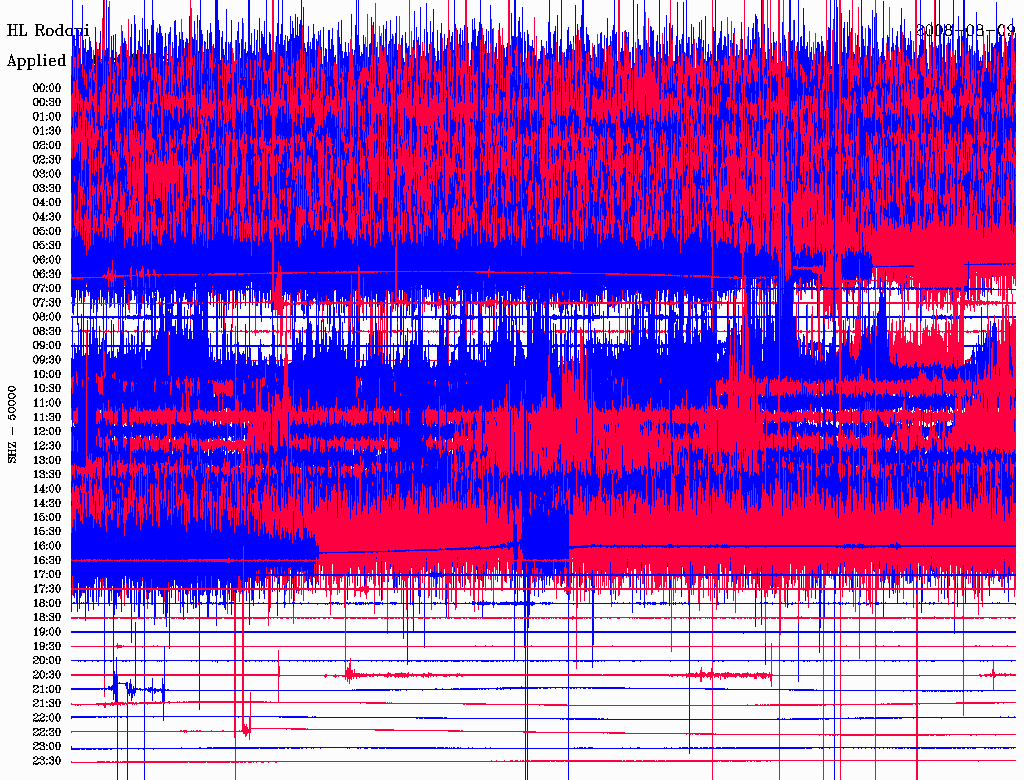Screen dimensions: 1024x780
Task: Click the 'SHZ - 50000' axis label
Action: [12, 425]
